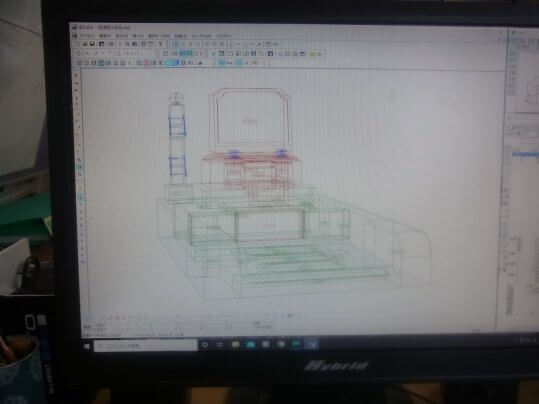Open the File menu in the menu bar
Screen dimensions: 539x404
[x=86, y=35]
